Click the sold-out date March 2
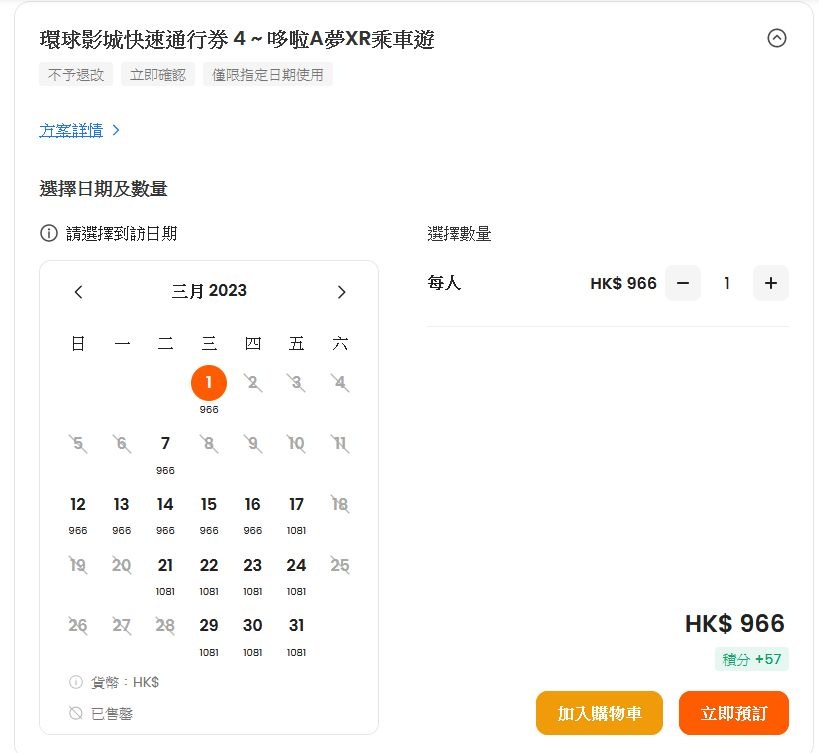Screen dimensions: 819x753 tap(253, 383)
